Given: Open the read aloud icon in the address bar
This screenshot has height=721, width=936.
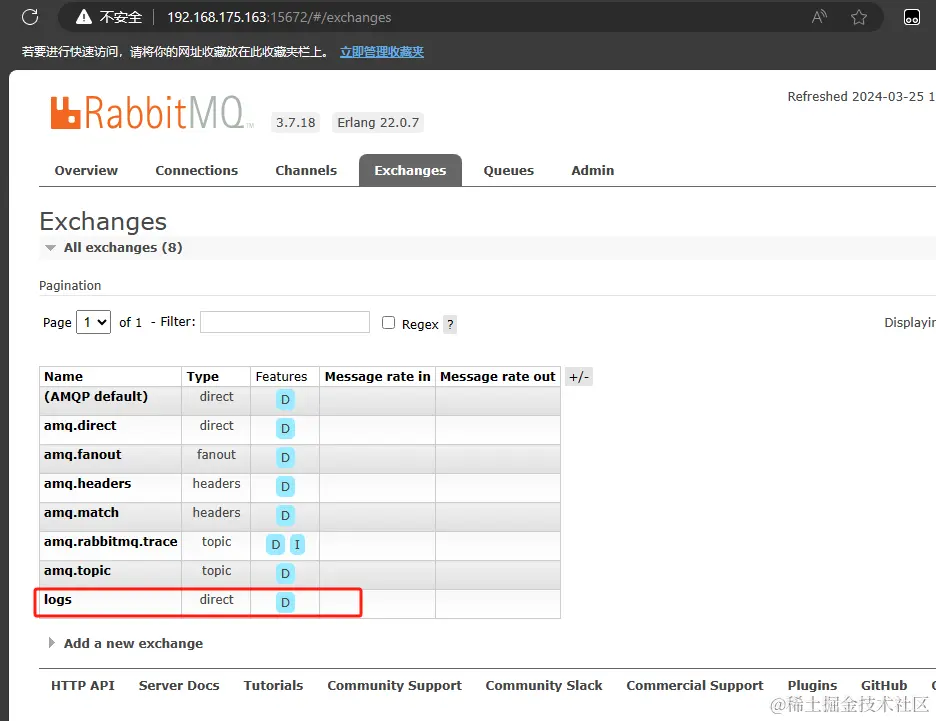Looking at the screenshot, I should click(x=819, y=17).
